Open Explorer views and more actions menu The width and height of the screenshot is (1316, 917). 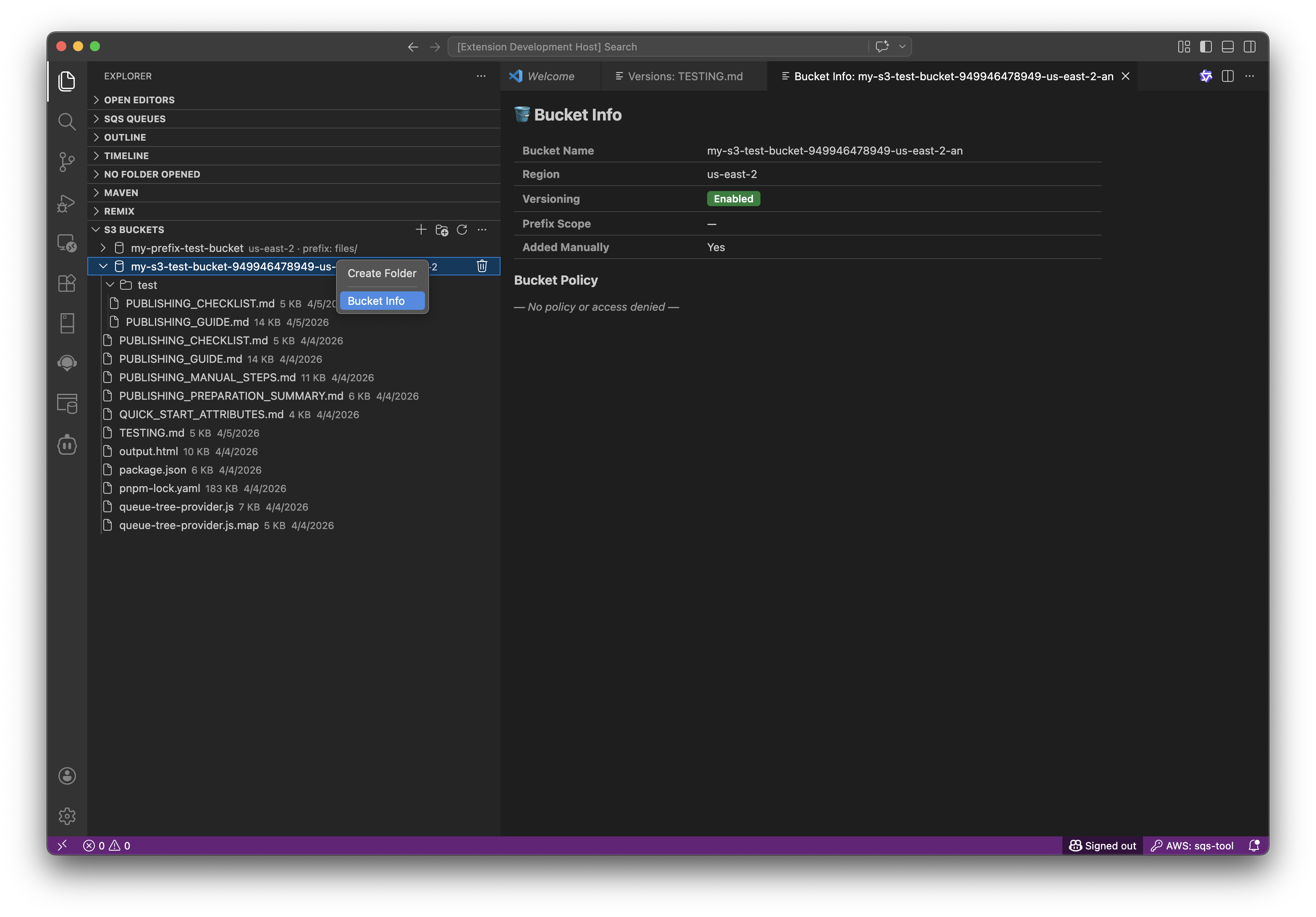[481, 76]
